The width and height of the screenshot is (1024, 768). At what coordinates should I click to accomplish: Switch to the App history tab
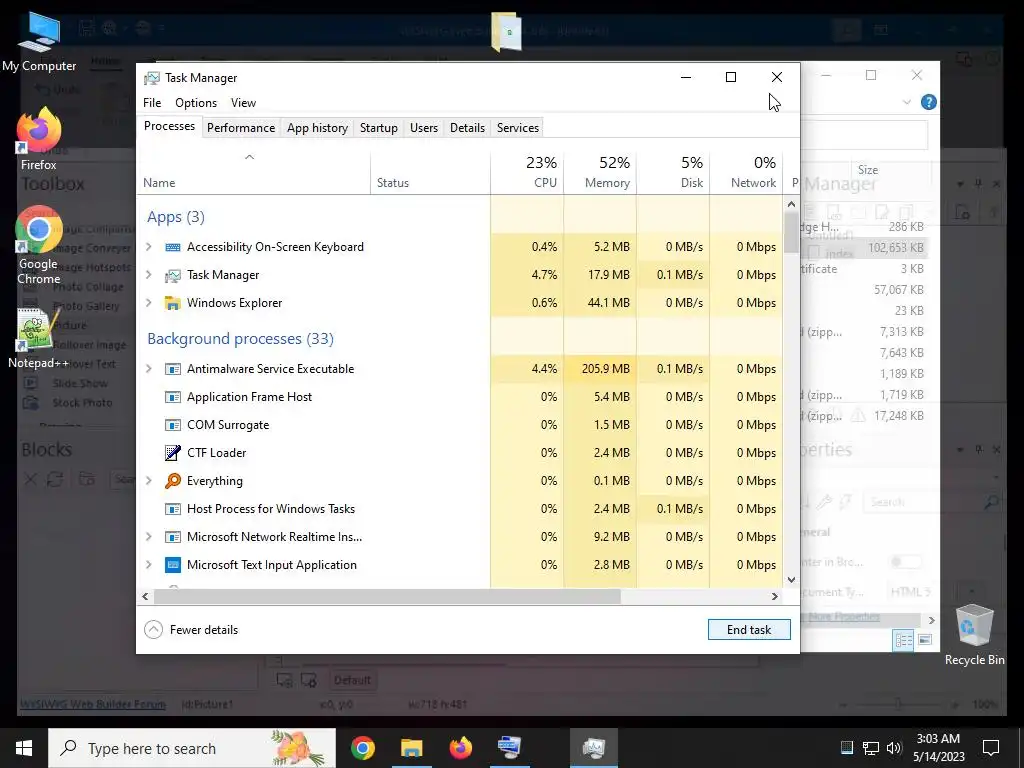317,128
